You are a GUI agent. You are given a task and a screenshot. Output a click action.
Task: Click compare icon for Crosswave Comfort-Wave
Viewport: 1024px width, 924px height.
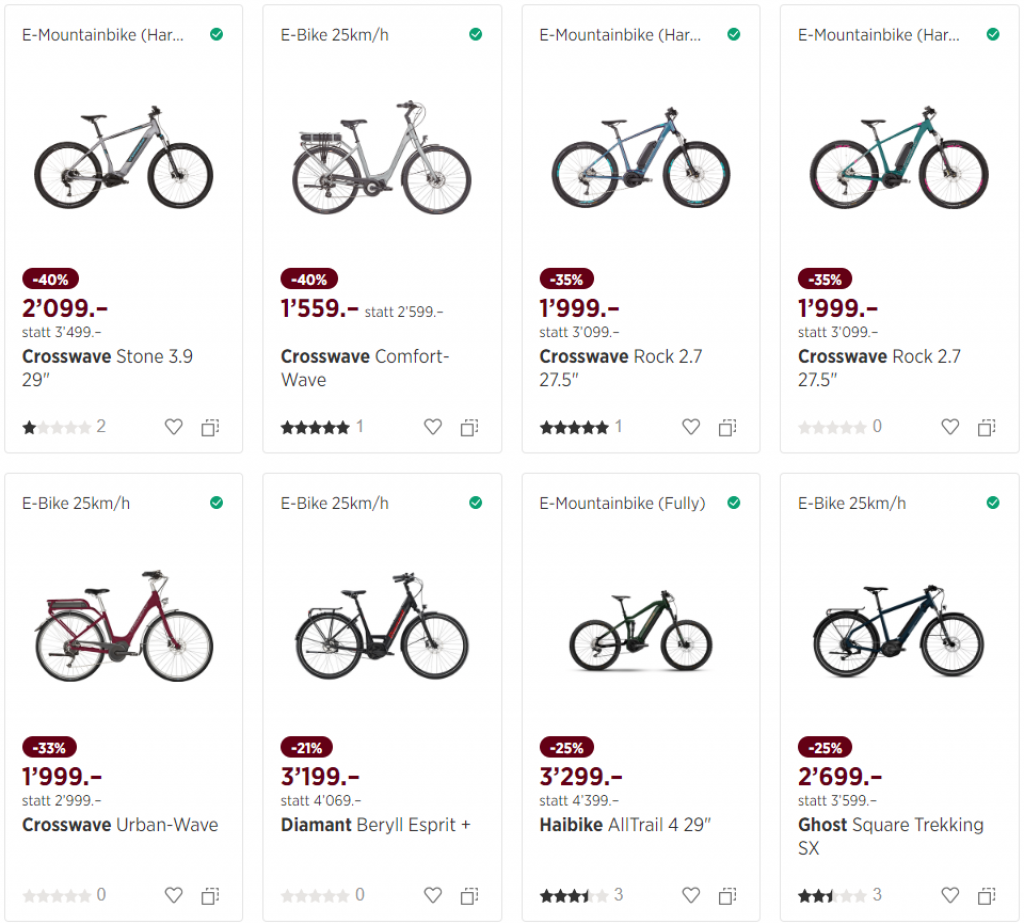point(469,427)
